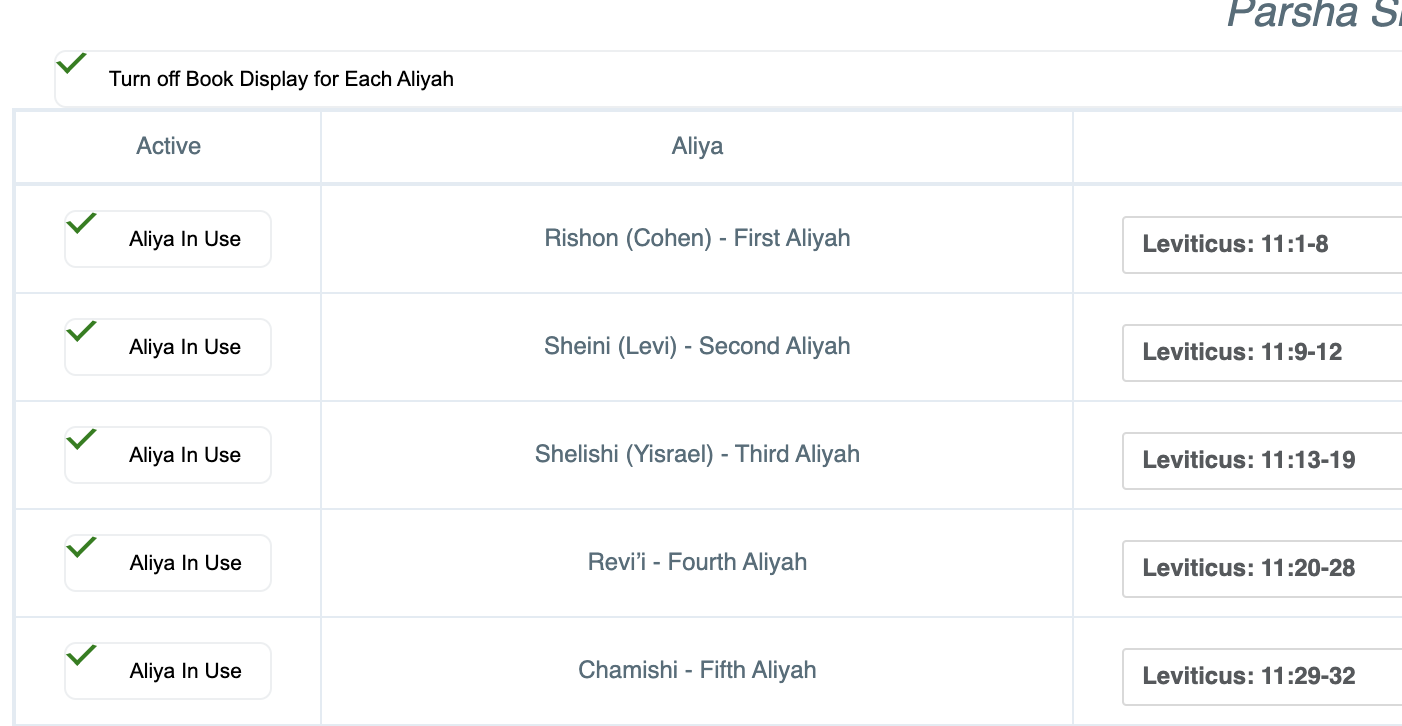Click Chamishi - Fifth Aliyah label
1402x726 pixels.
click(x=697, y=670)
